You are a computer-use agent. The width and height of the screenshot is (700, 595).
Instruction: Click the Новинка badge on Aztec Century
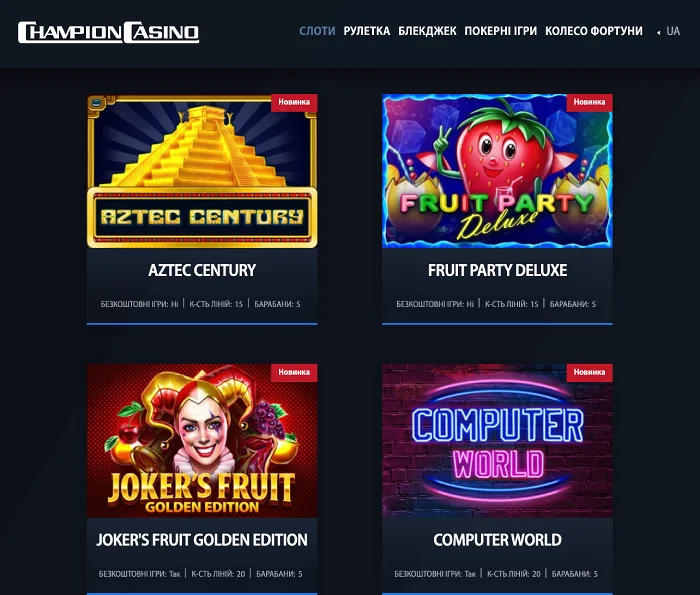[x=294, y=102]
